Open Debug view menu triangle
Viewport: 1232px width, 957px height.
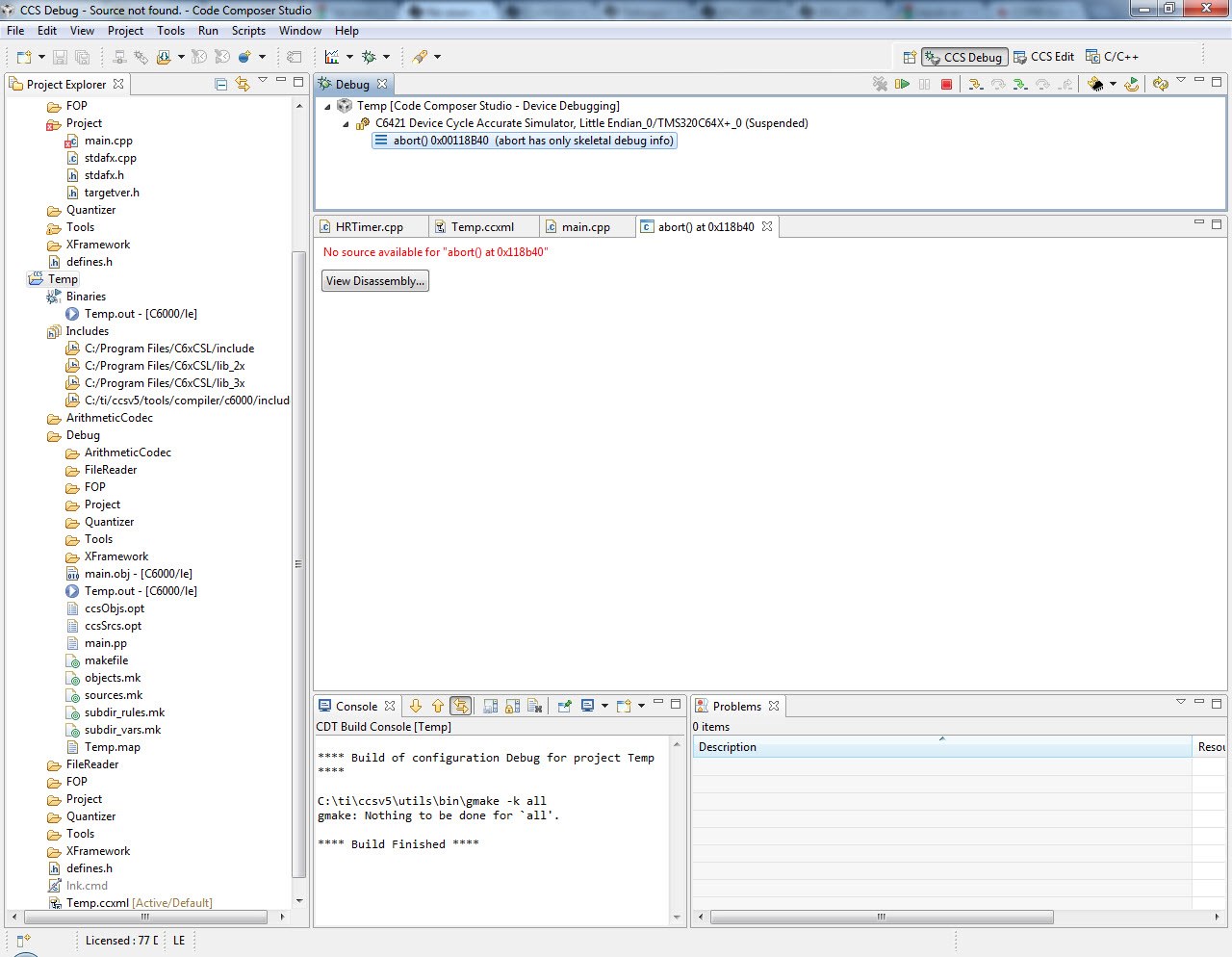coord(1181,80)
